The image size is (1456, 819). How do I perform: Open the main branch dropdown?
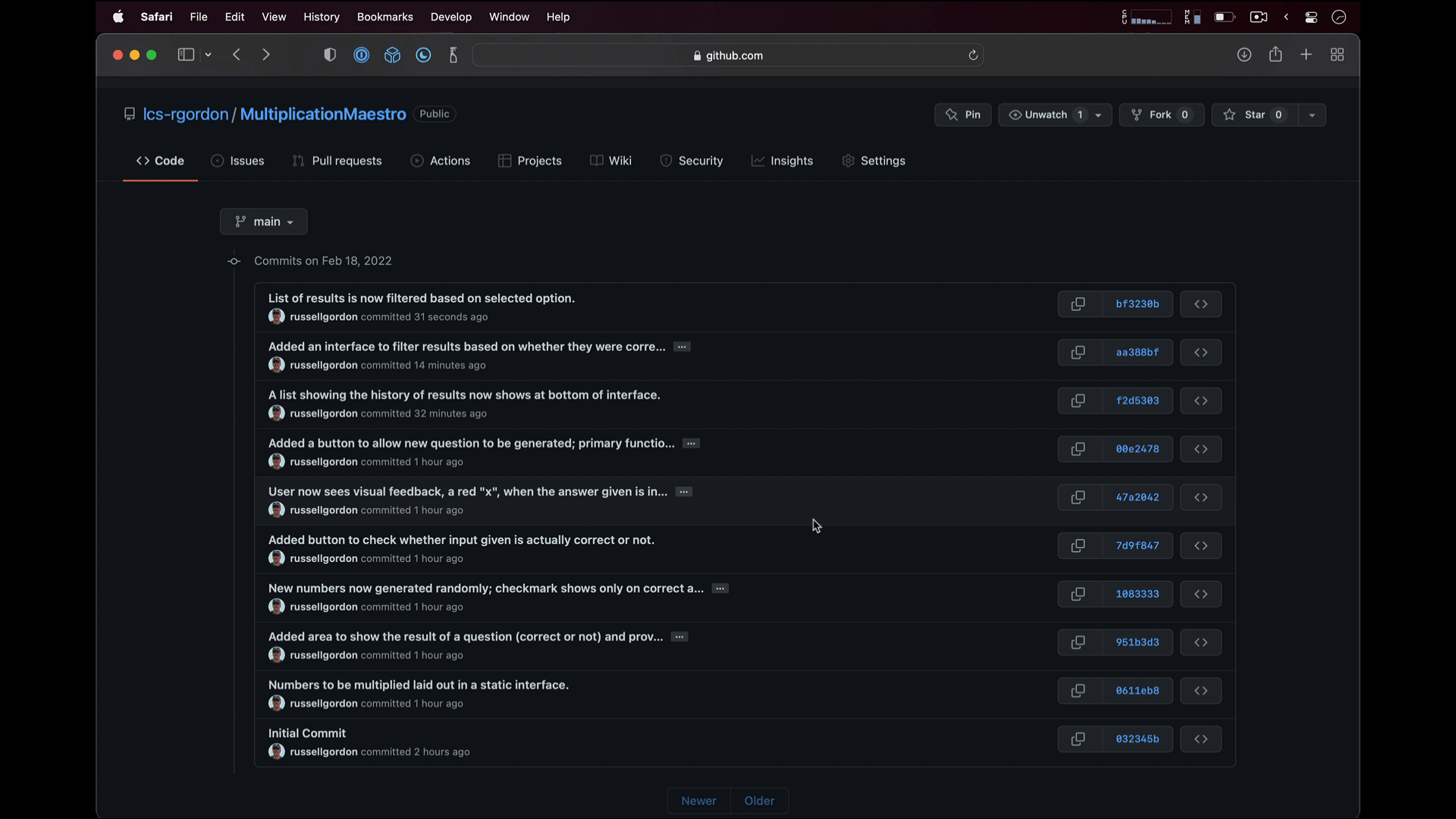pyautogui.click(x=263, y=221)
